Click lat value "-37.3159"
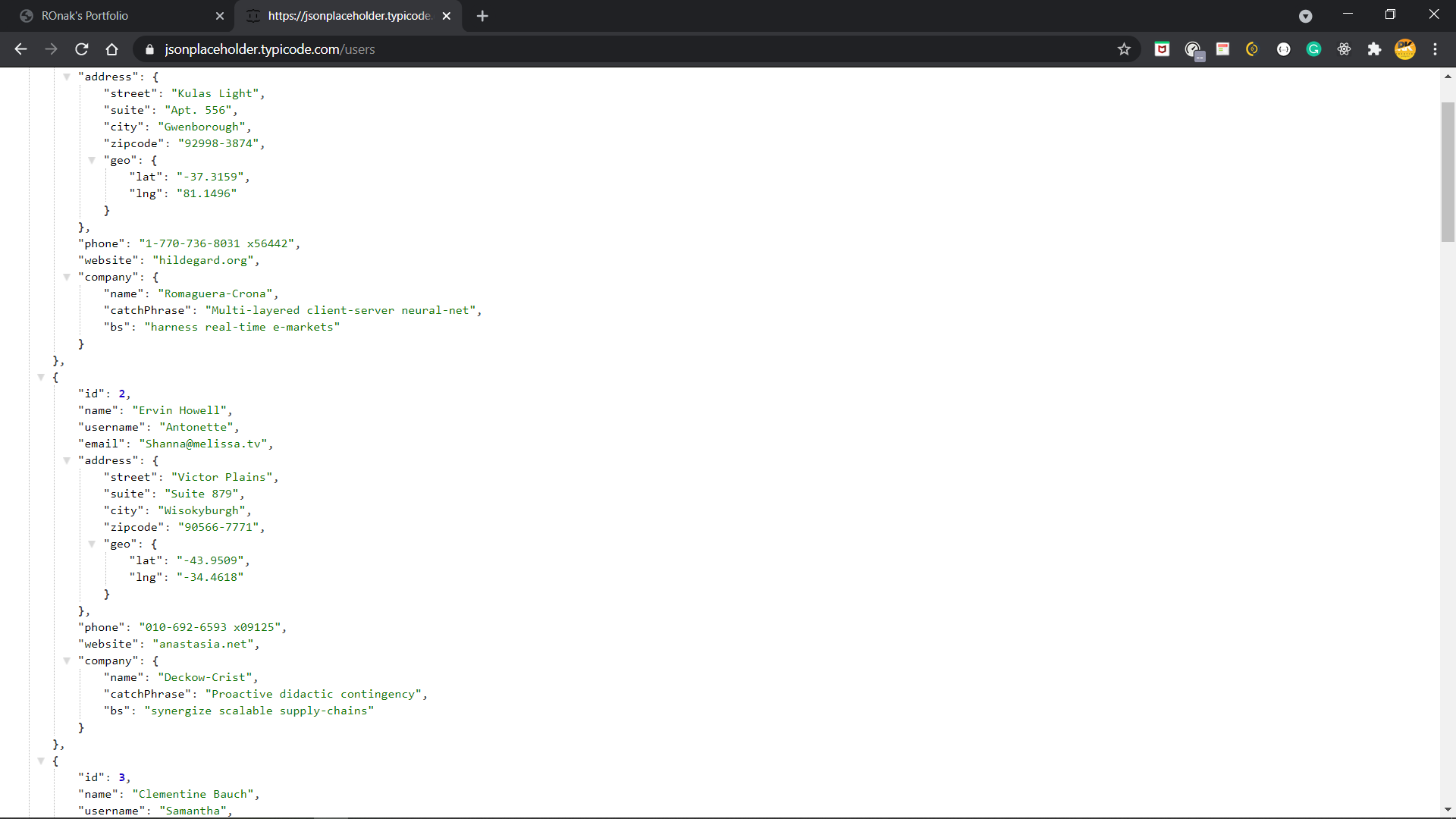Viewport: 1456px width, 819px height. click(x=210, y=177)
